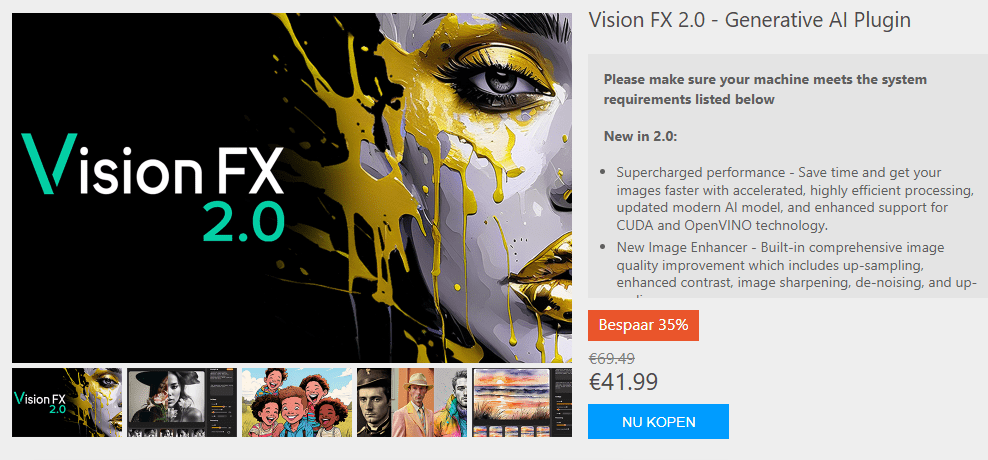The image size is (988, 460).
Task: Select the men's portraits thumbnail
Action: (412, 403)
